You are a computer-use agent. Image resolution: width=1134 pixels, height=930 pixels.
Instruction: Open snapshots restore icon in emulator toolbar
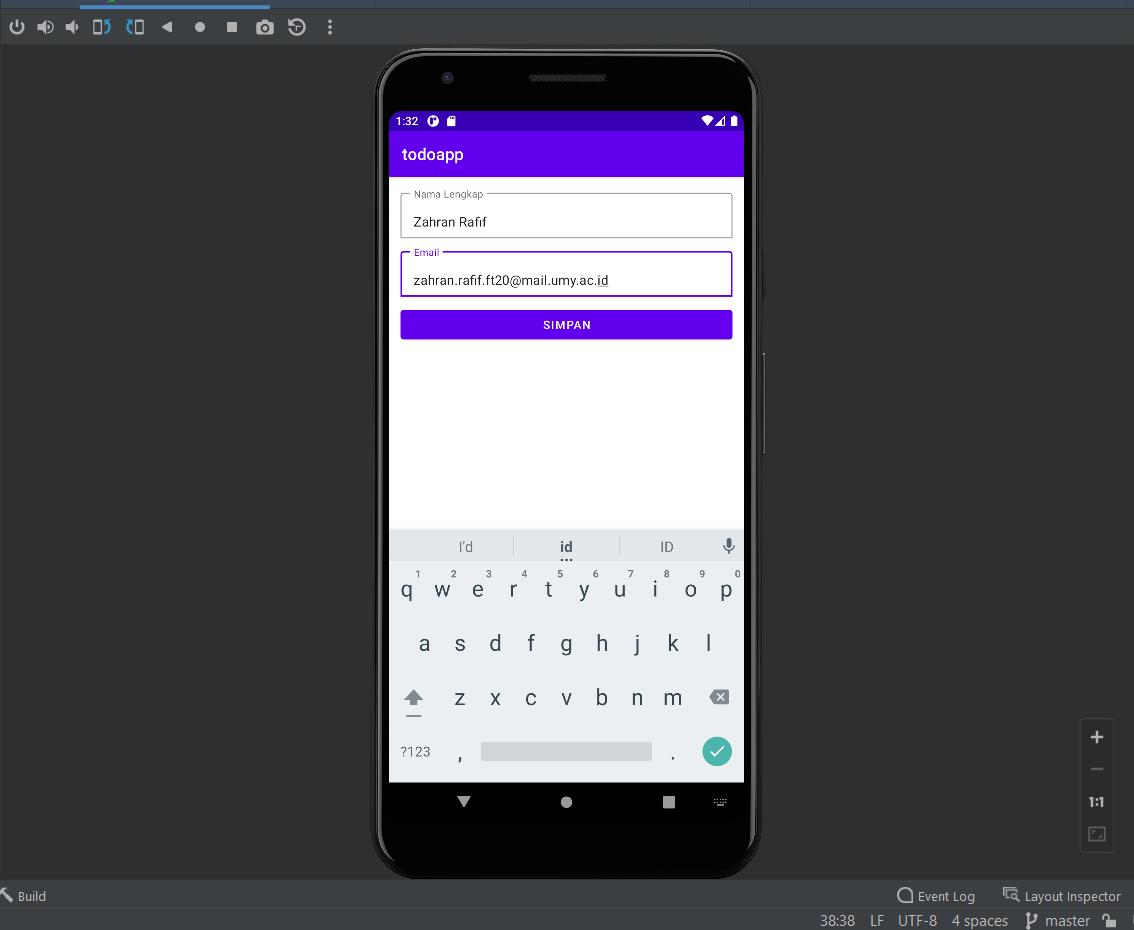[x=297, y=27]
